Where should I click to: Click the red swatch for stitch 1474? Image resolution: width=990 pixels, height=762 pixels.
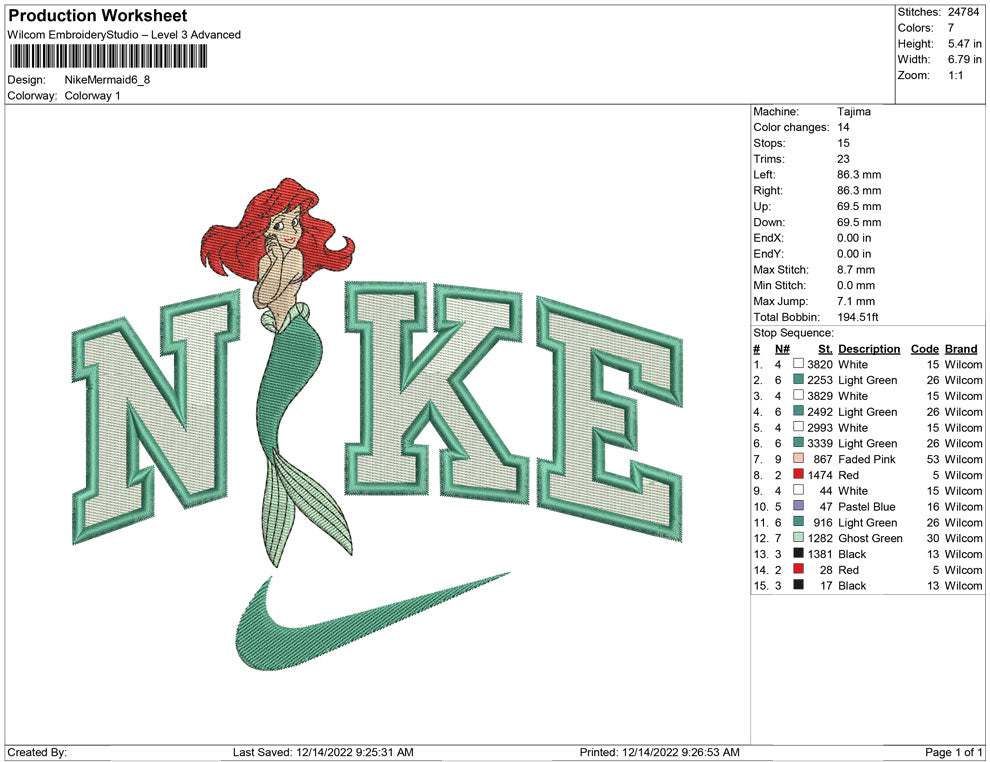click(798, 474)
